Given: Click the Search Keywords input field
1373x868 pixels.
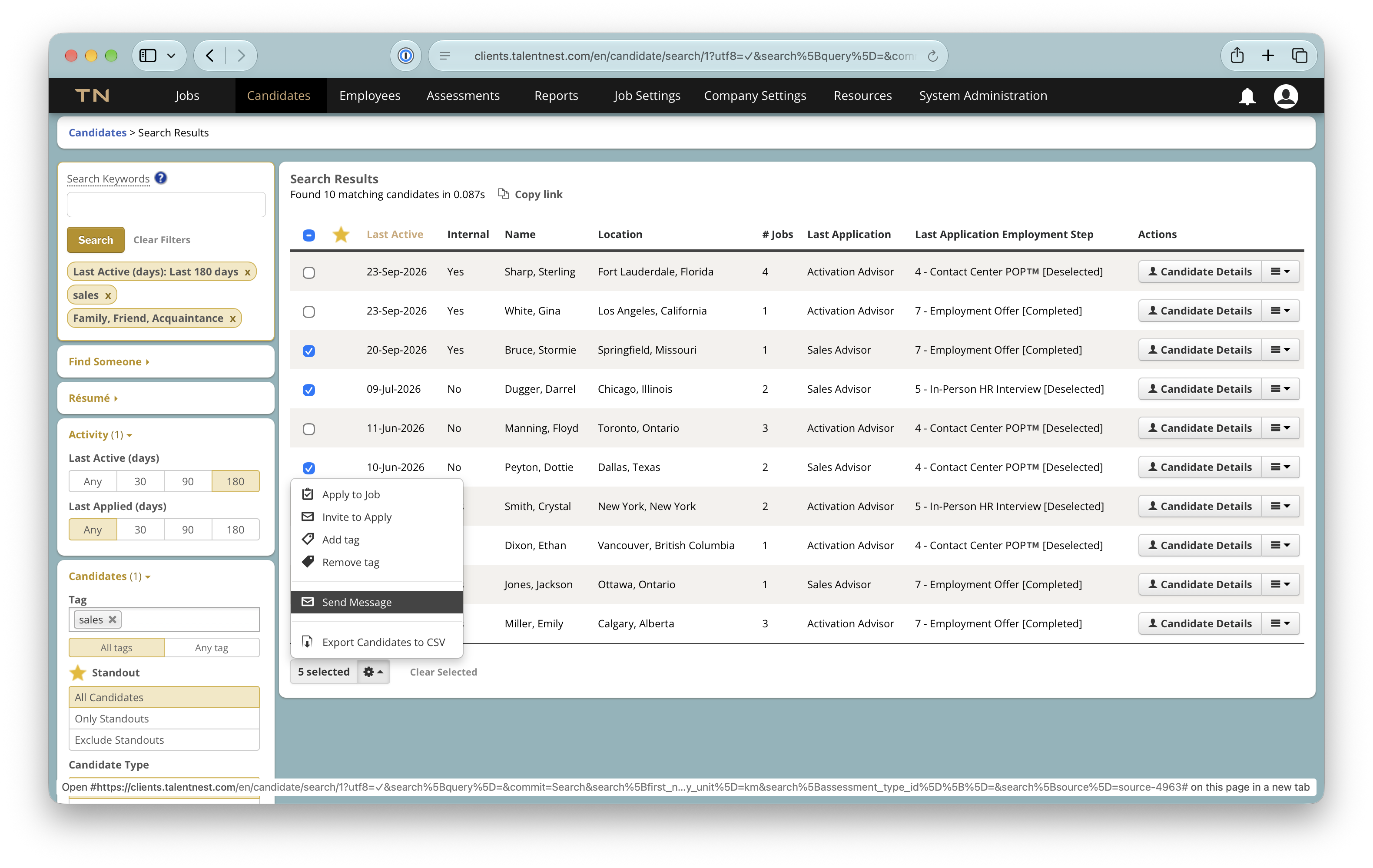Looking at the screenshot, I should (x=166, y=205).
